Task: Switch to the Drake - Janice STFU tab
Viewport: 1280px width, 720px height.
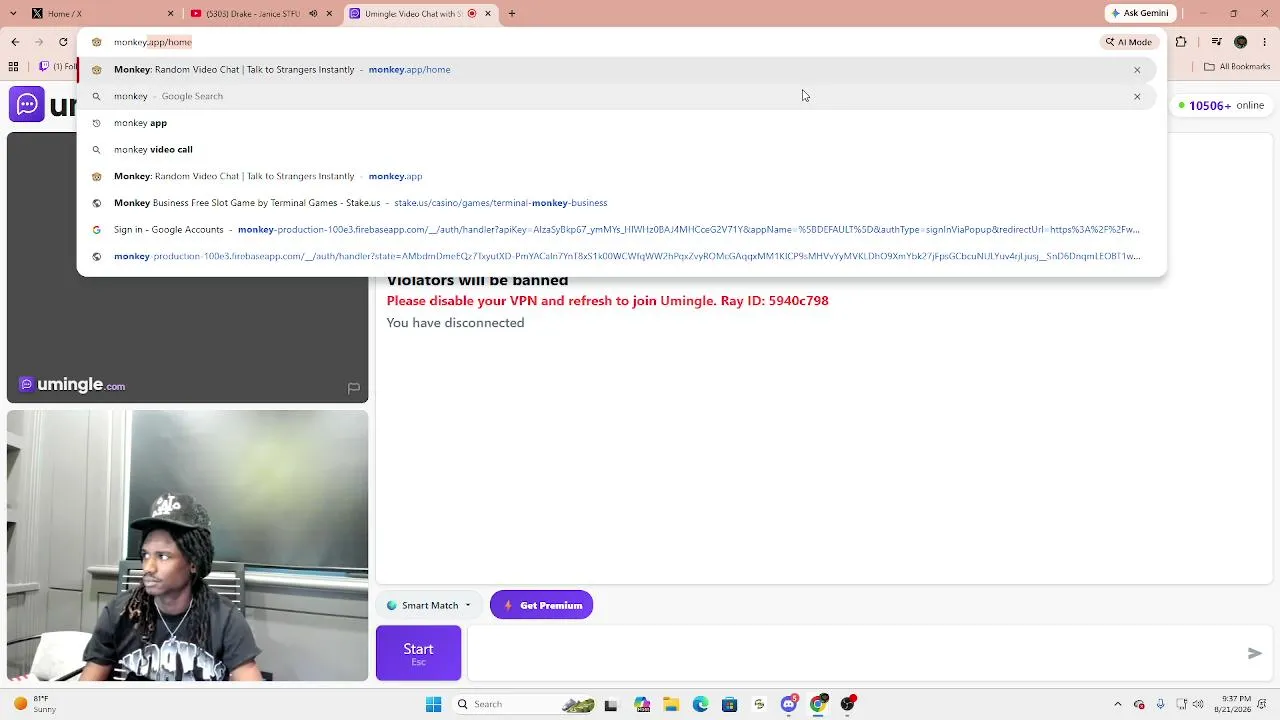Action: 262,14
